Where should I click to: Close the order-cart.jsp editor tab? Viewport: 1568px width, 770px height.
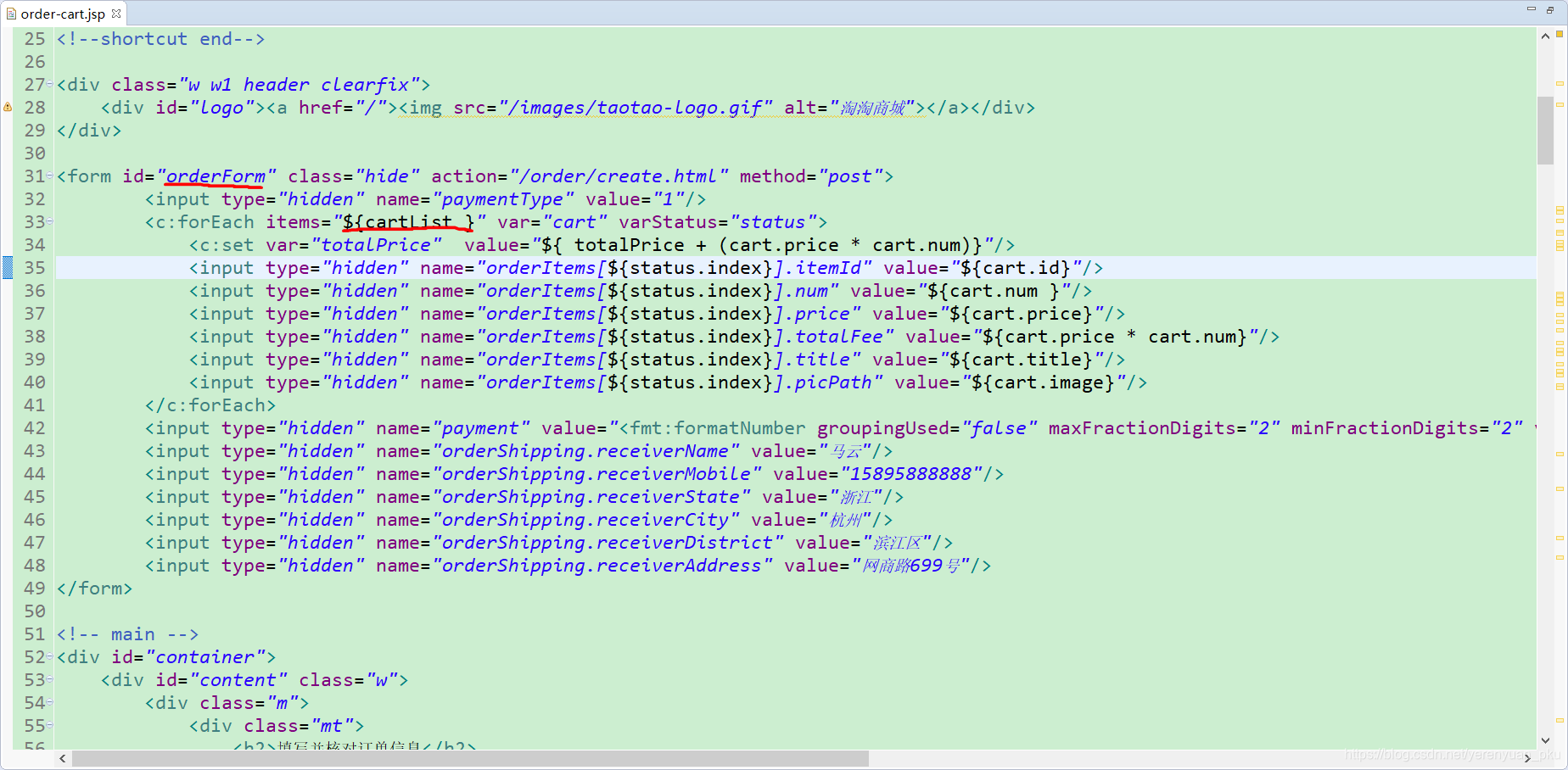[116, 14]
